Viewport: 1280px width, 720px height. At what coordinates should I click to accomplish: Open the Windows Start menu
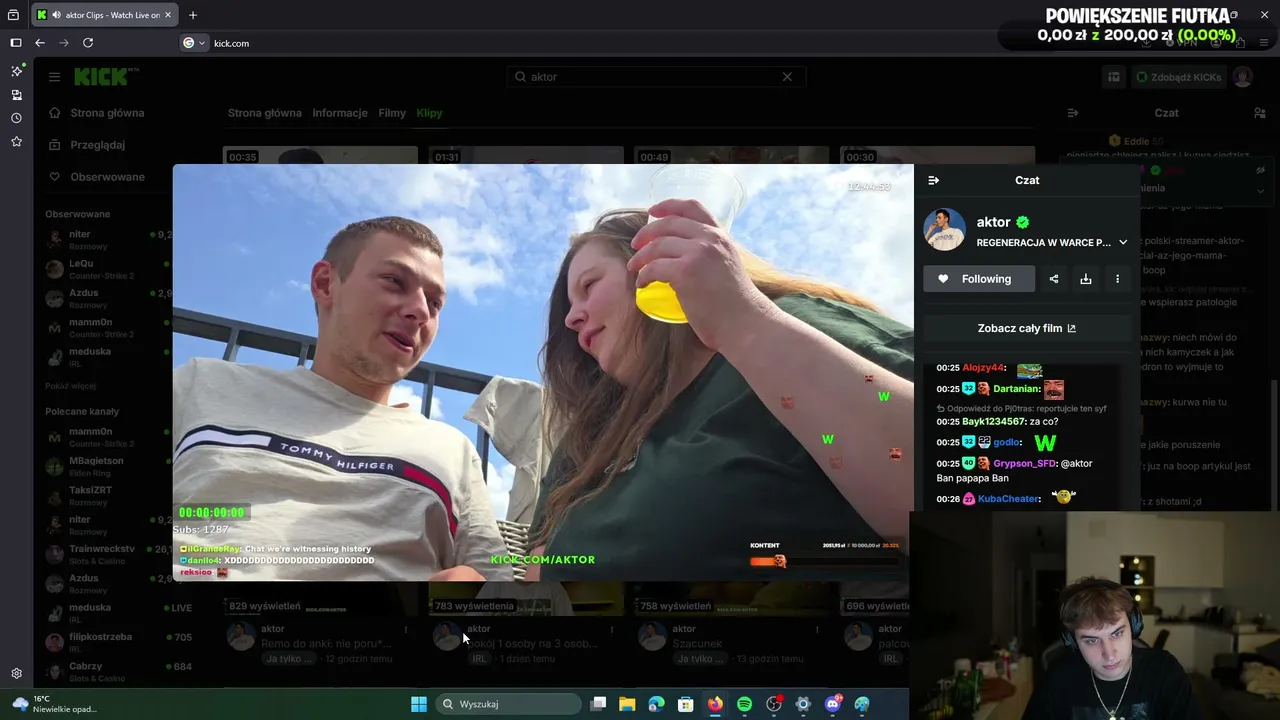pos(419,704)
